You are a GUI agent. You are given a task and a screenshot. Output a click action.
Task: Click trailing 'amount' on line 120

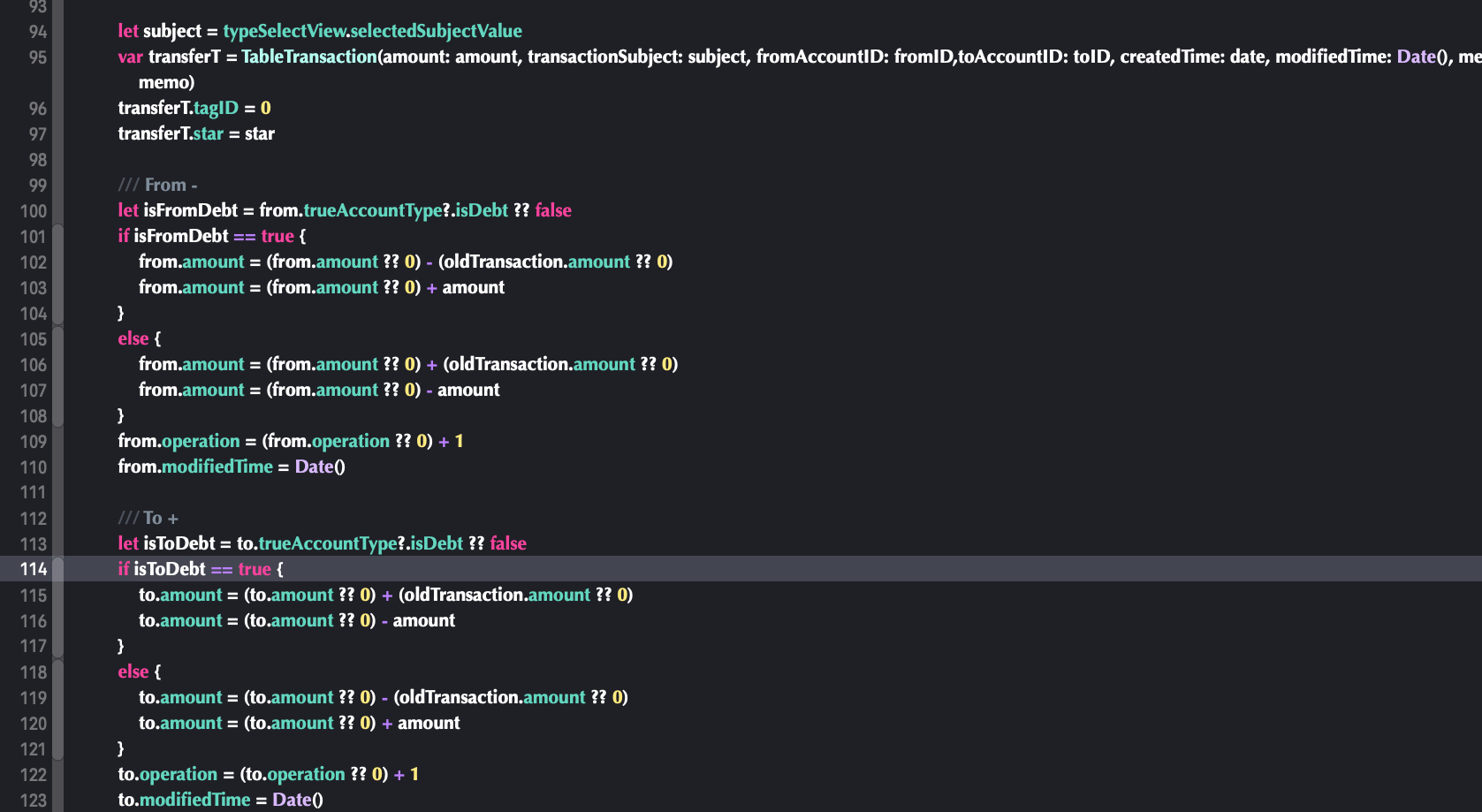[429, 724]
